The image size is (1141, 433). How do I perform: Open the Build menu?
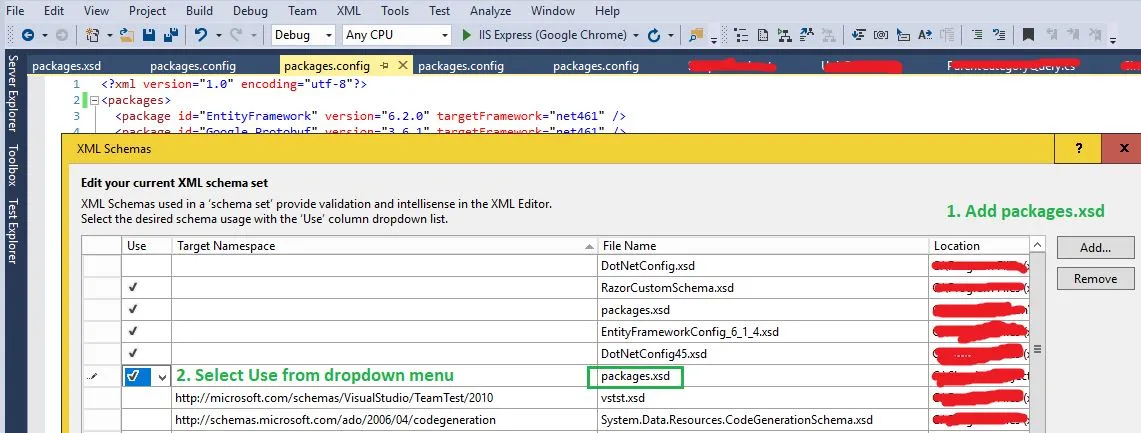pyautogui.click(x=199, y=11)
